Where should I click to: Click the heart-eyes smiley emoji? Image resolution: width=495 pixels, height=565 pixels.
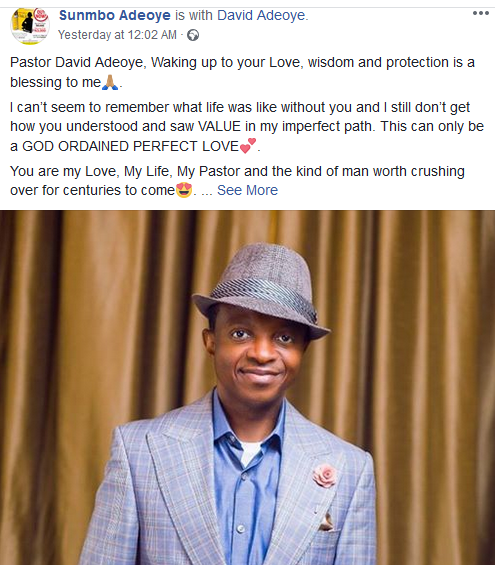184,190
